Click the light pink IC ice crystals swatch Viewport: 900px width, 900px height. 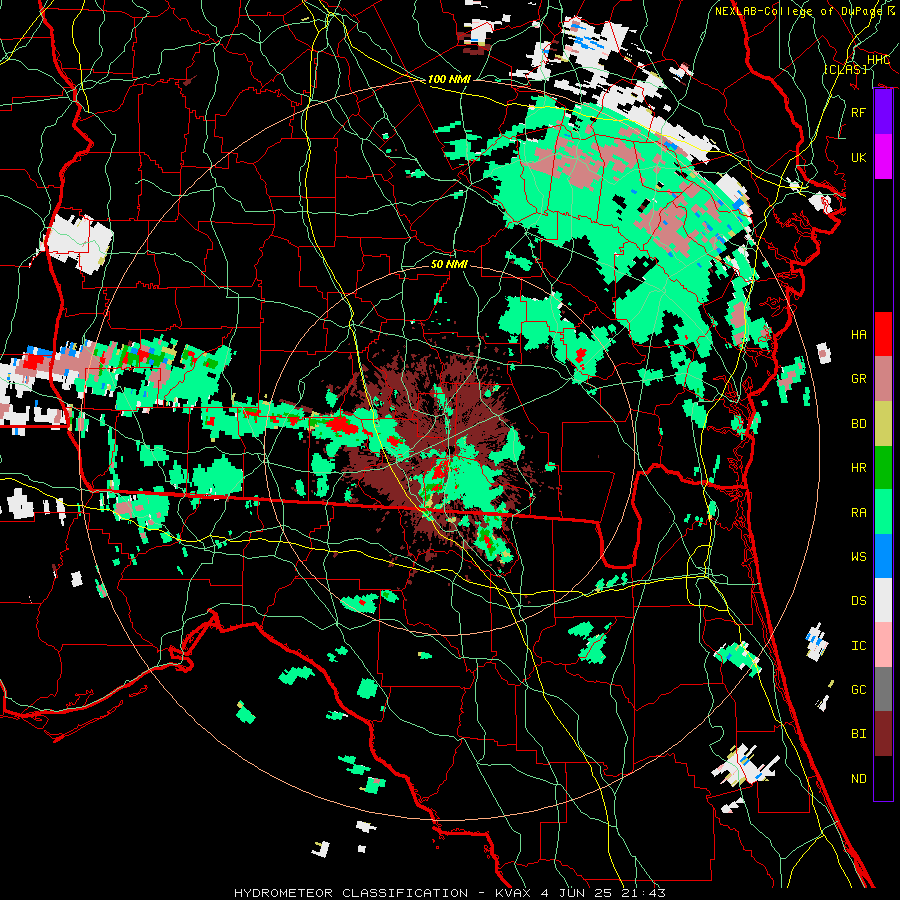pyautogui.click(x=883, y=645)
